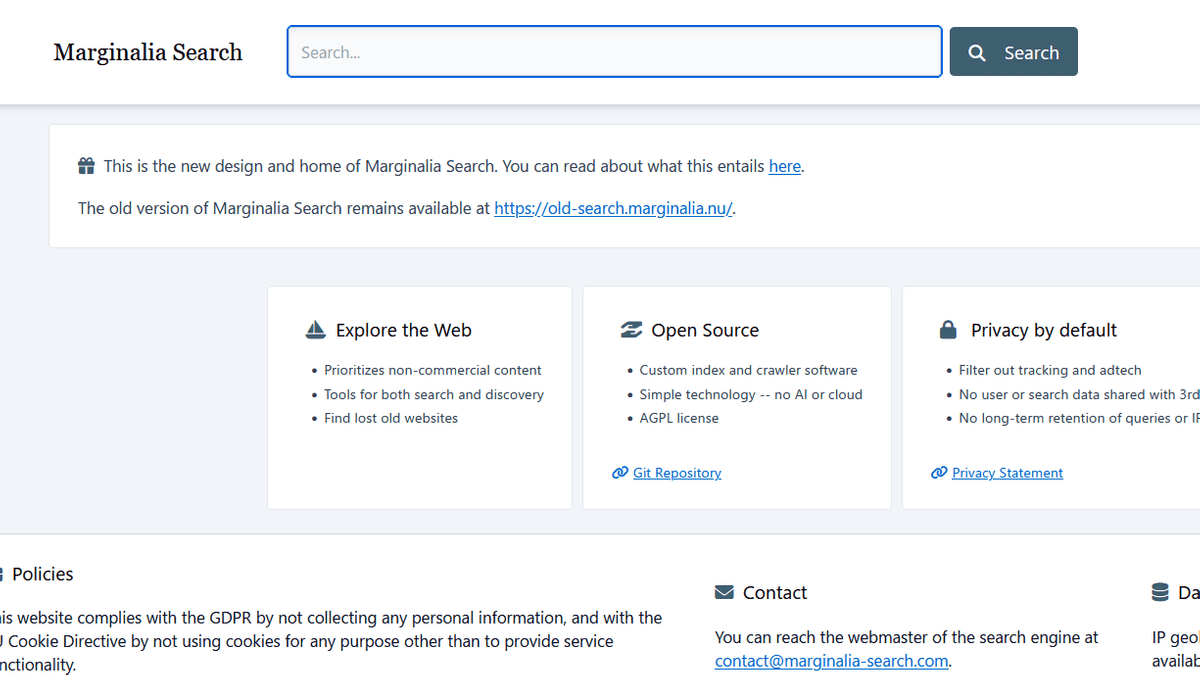Click the envelope icon beside Contact
The width and height of the screenshot is (1200, 675).
pos(724,593)
